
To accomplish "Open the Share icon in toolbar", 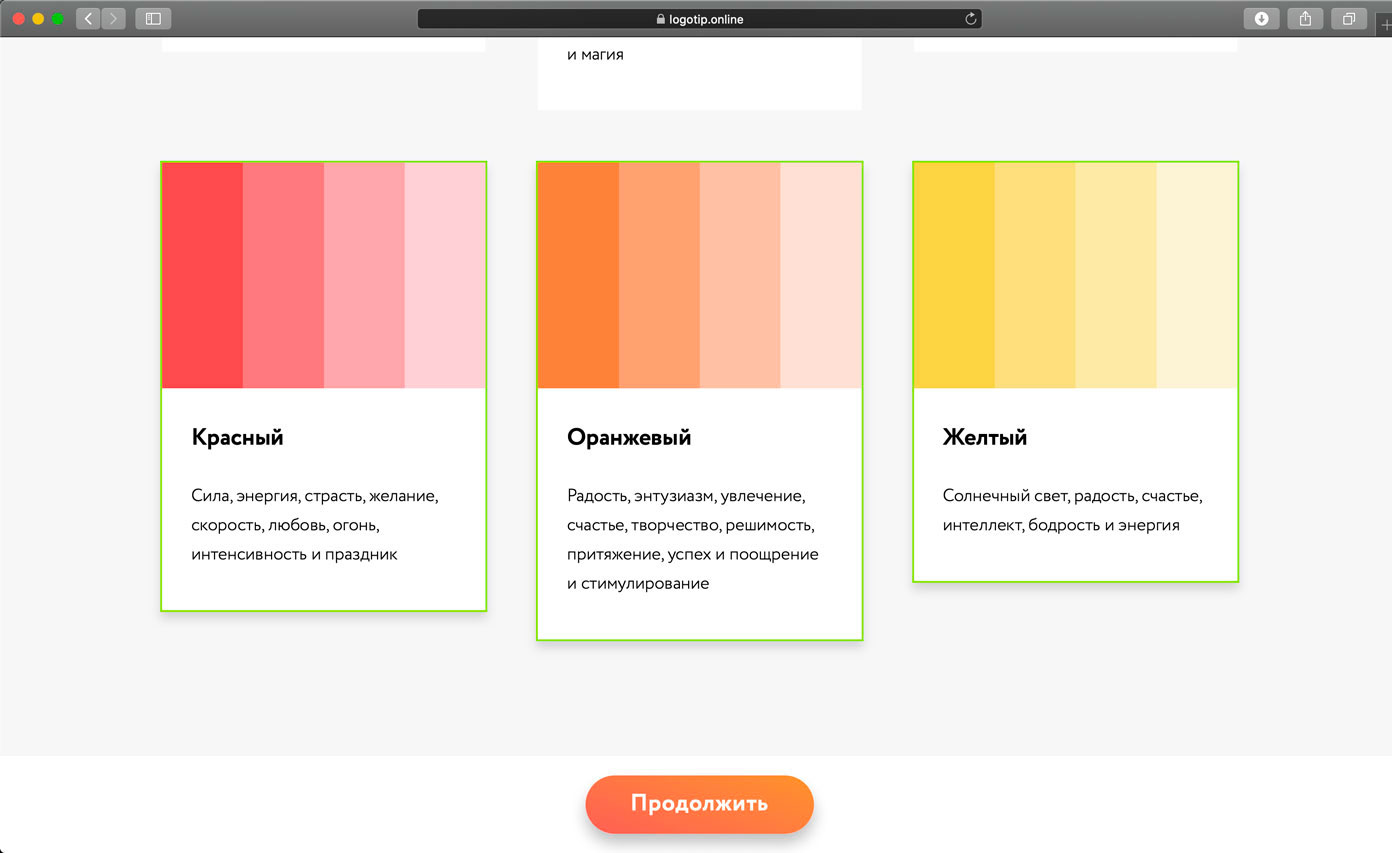I will tap(1305, 18).
